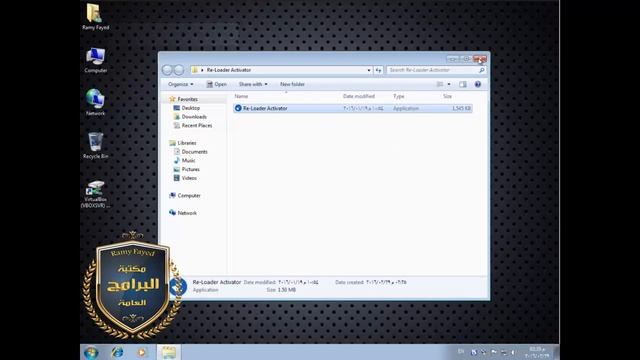
Task: Sort by the Date modified column header
Action: (359, 96)
